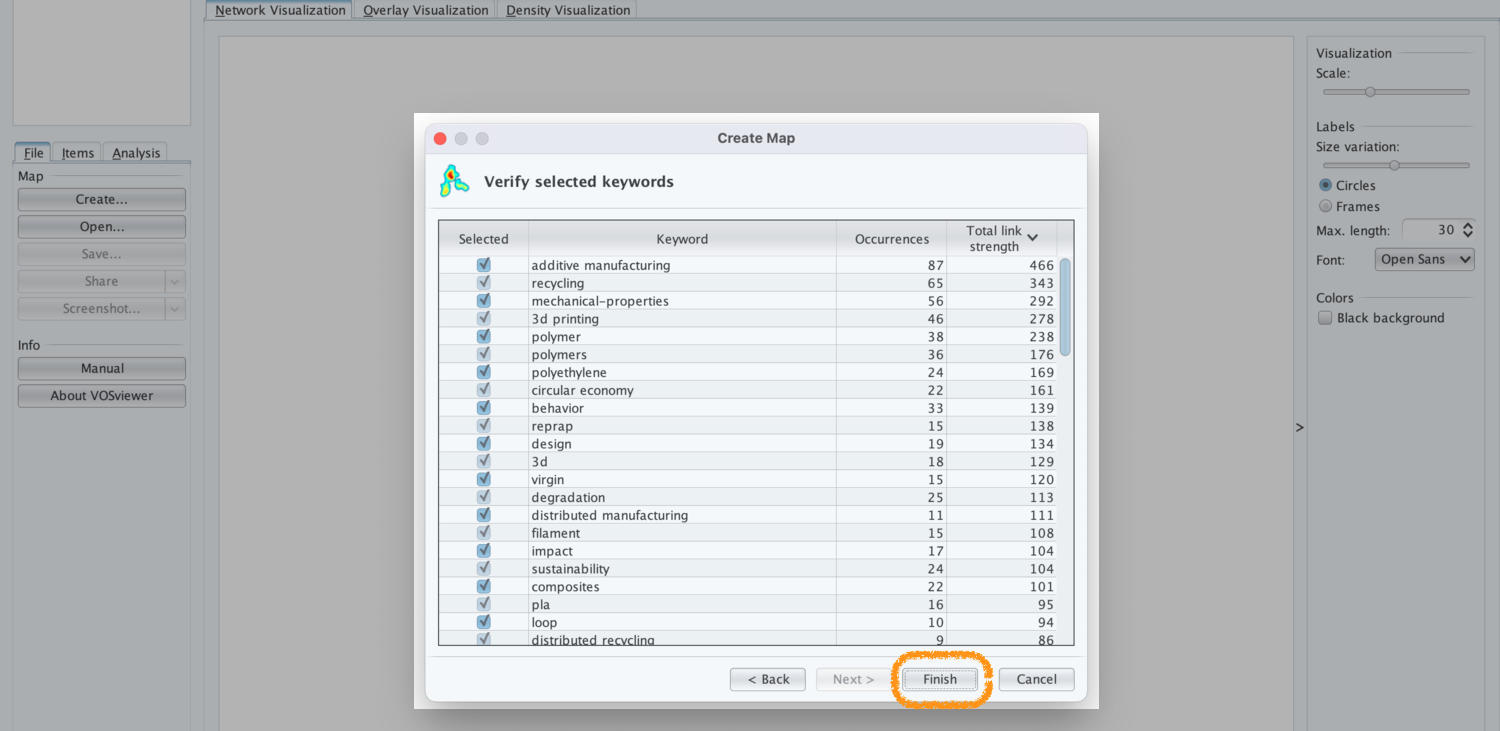
Task: Open the Share dropdown arrow
Action: tap(175, 282)
